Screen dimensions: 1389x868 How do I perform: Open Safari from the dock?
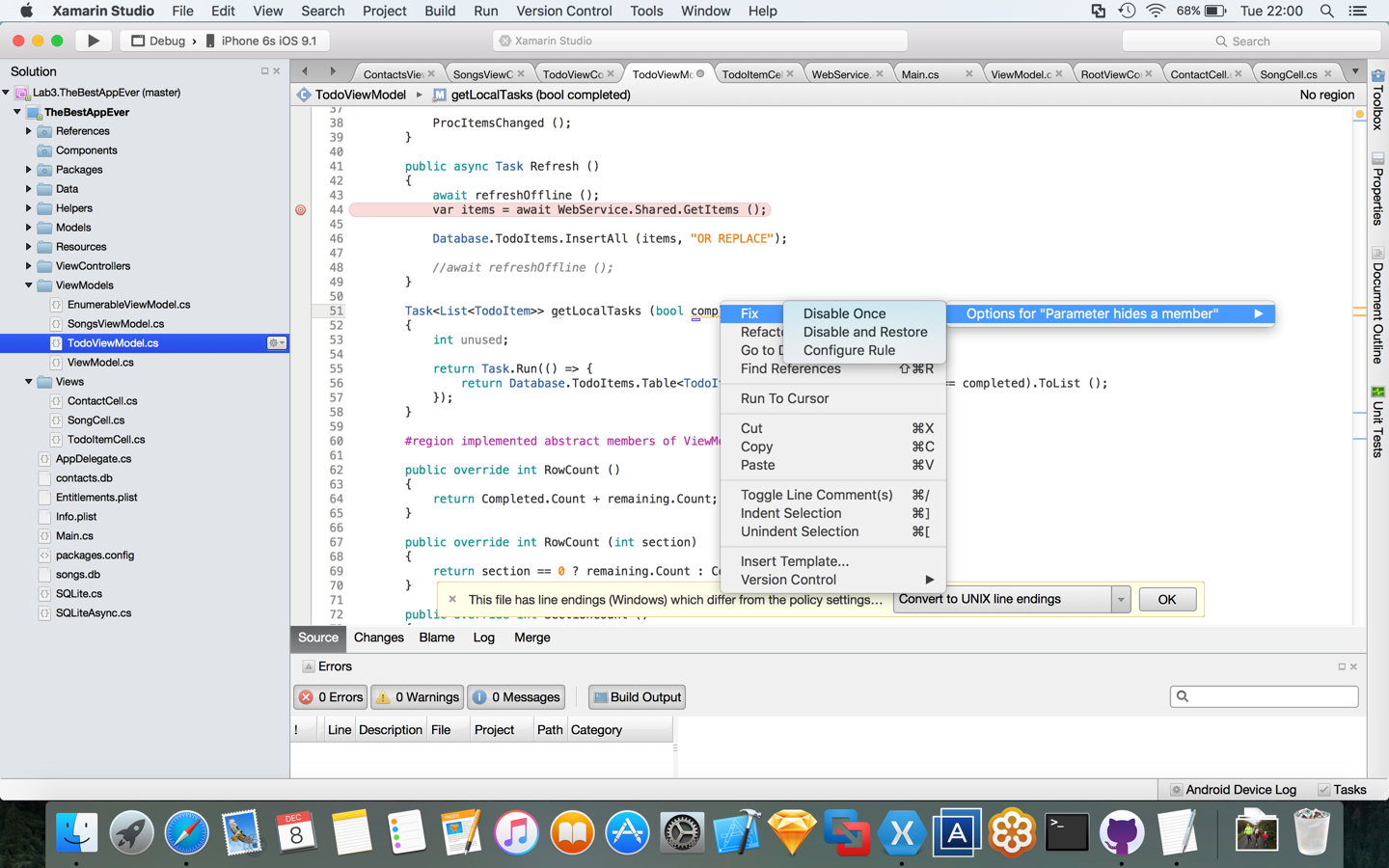tap(186, 832)
